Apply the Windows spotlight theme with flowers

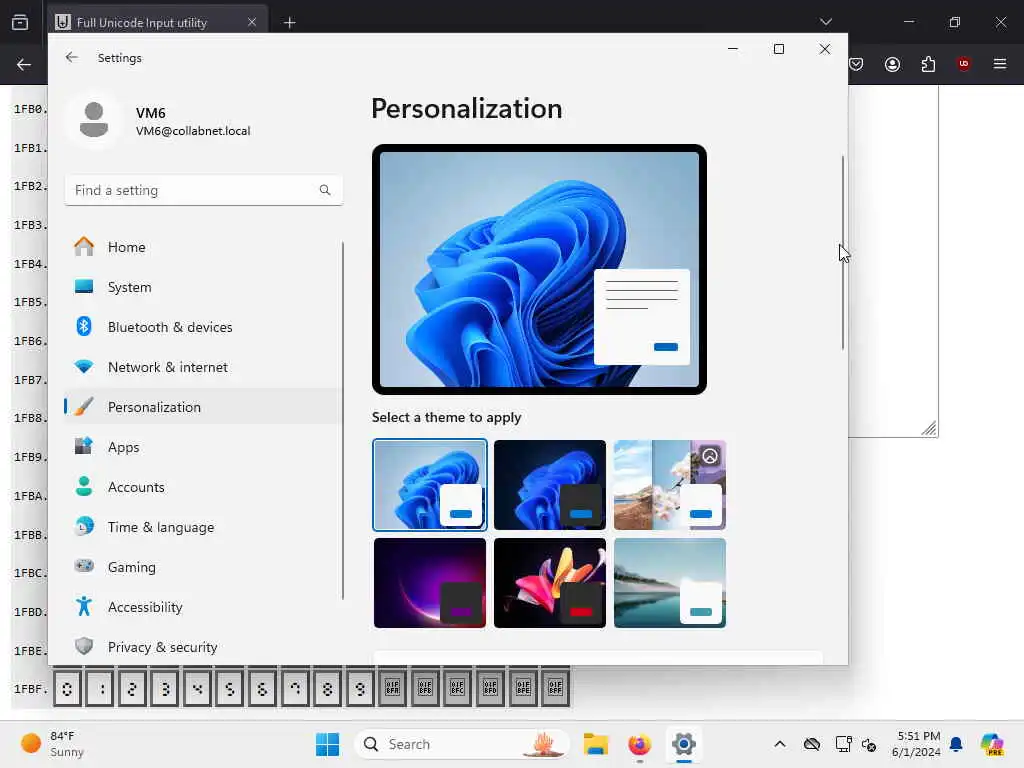(669, 485)
